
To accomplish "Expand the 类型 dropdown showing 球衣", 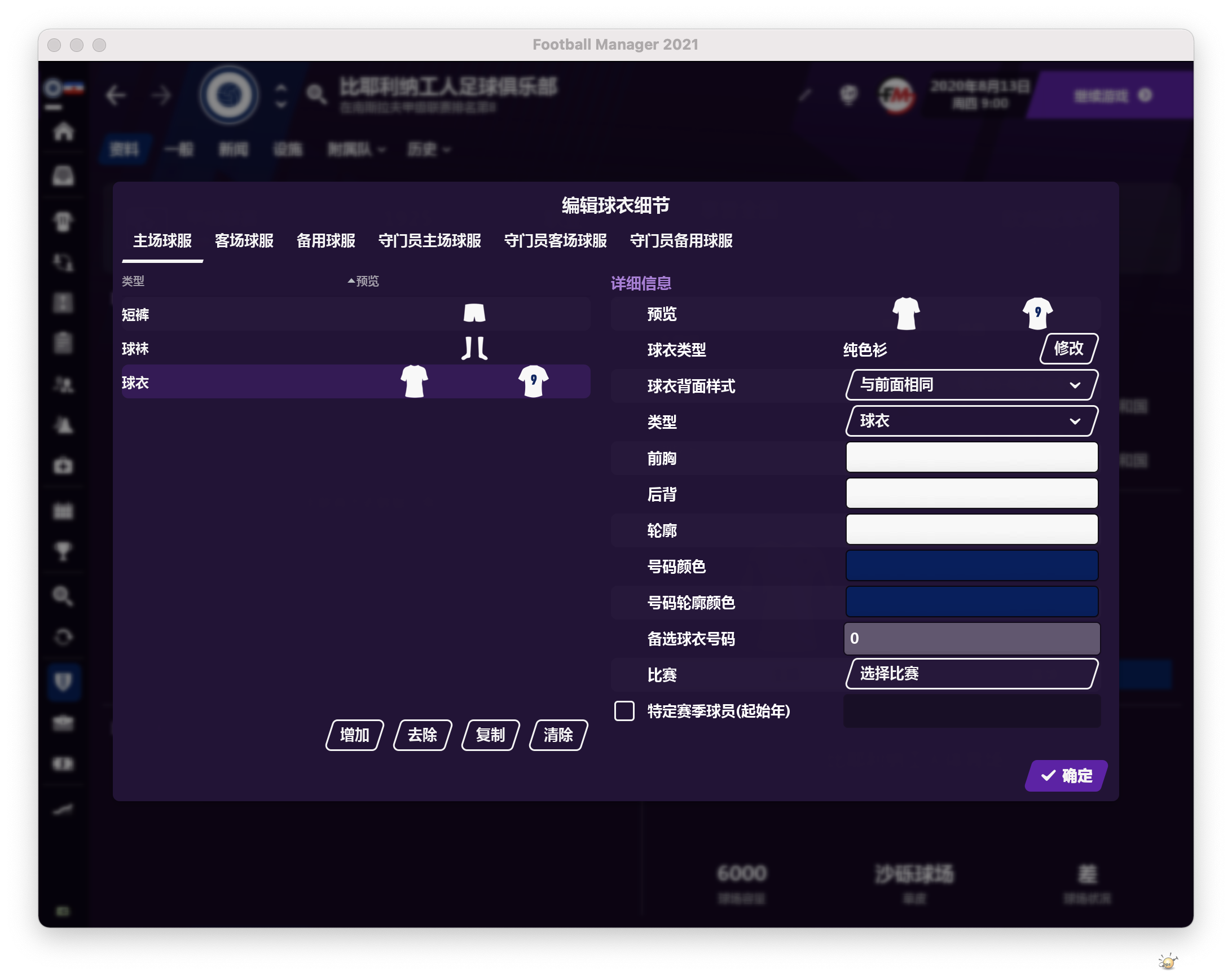I will [x=971, y=421].
